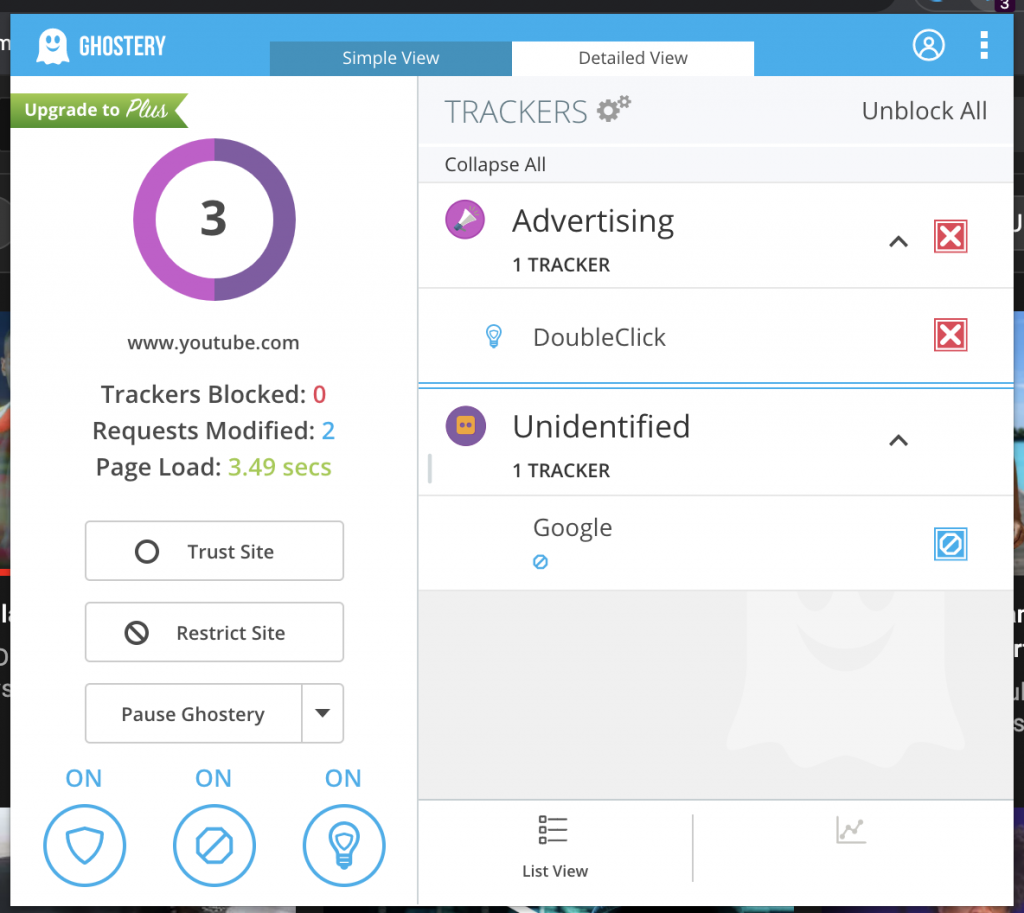The image size is (1024, 913).
Task: Click the DoubleClick lightbulb icon
Action: (494, 336)
